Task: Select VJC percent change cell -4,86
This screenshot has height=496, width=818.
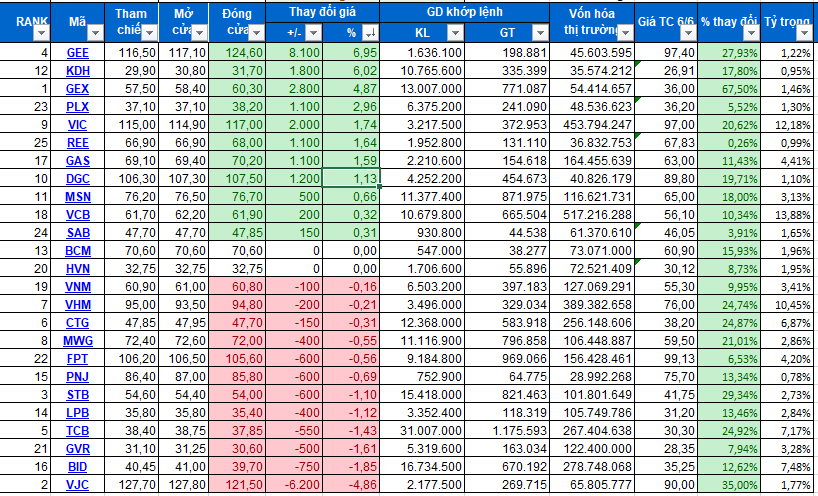Action: click(x=351, y=485)
